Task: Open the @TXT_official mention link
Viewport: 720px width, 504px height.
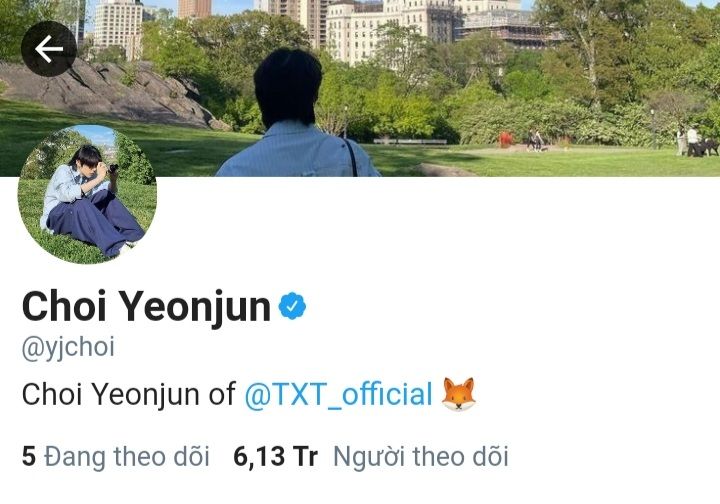Action: coord(338,394)
